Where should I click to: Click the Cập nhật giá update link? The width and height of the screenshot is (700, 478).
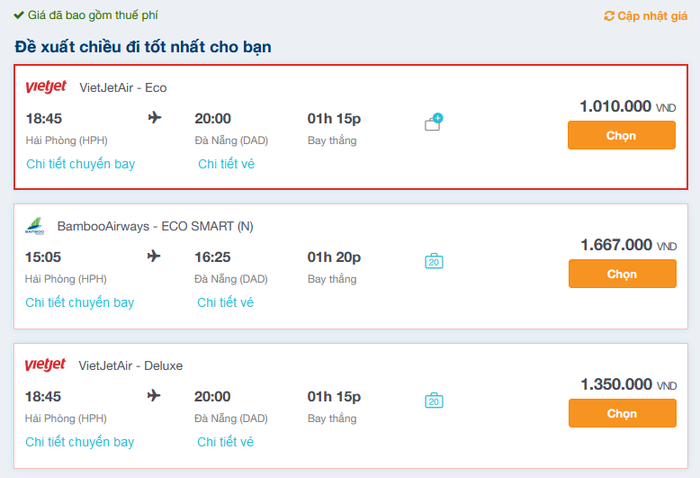click(x=653, y=17)
